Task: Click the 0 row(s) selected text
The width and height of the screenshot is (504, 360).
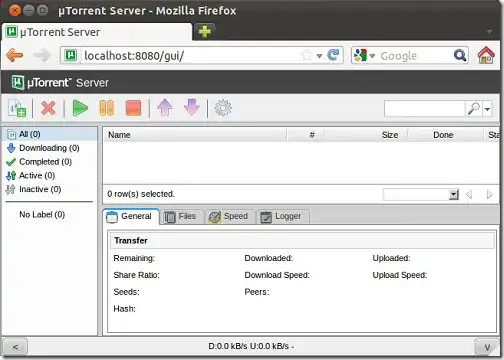Action: pyautogui.click(x=141, y=194)
